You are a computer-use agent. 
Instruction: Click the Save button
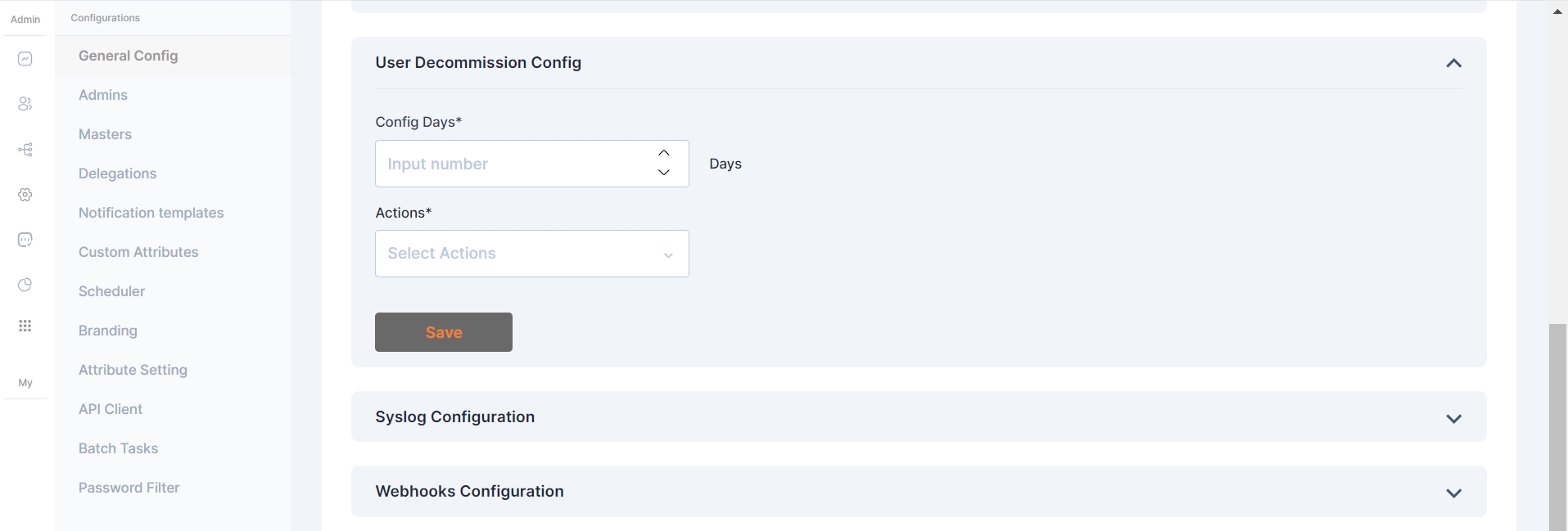point(444,332)
